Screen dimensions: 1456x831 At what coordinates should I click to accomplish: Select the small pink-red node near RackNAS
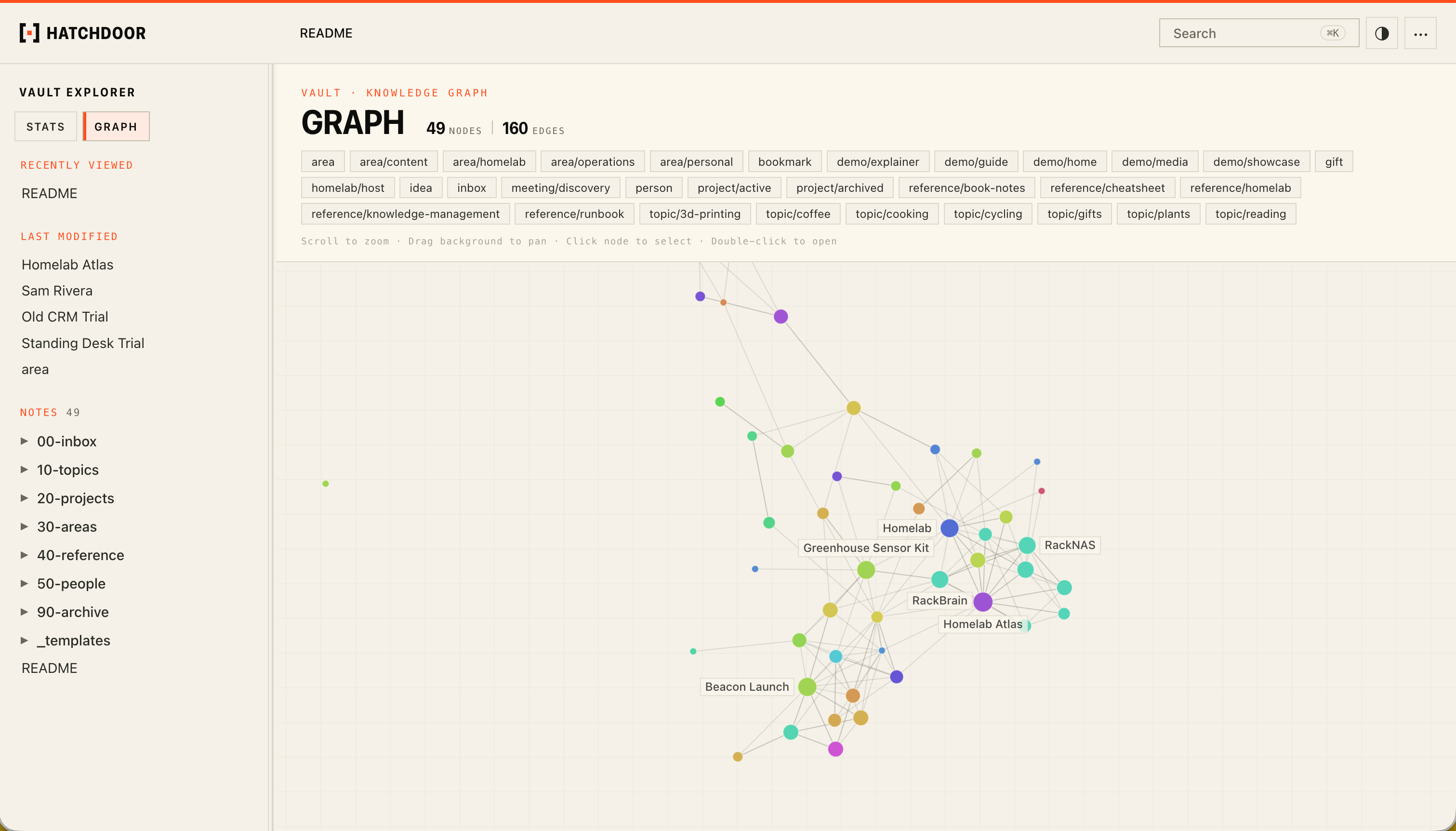pyautogui.click(x=1041, y=491)
